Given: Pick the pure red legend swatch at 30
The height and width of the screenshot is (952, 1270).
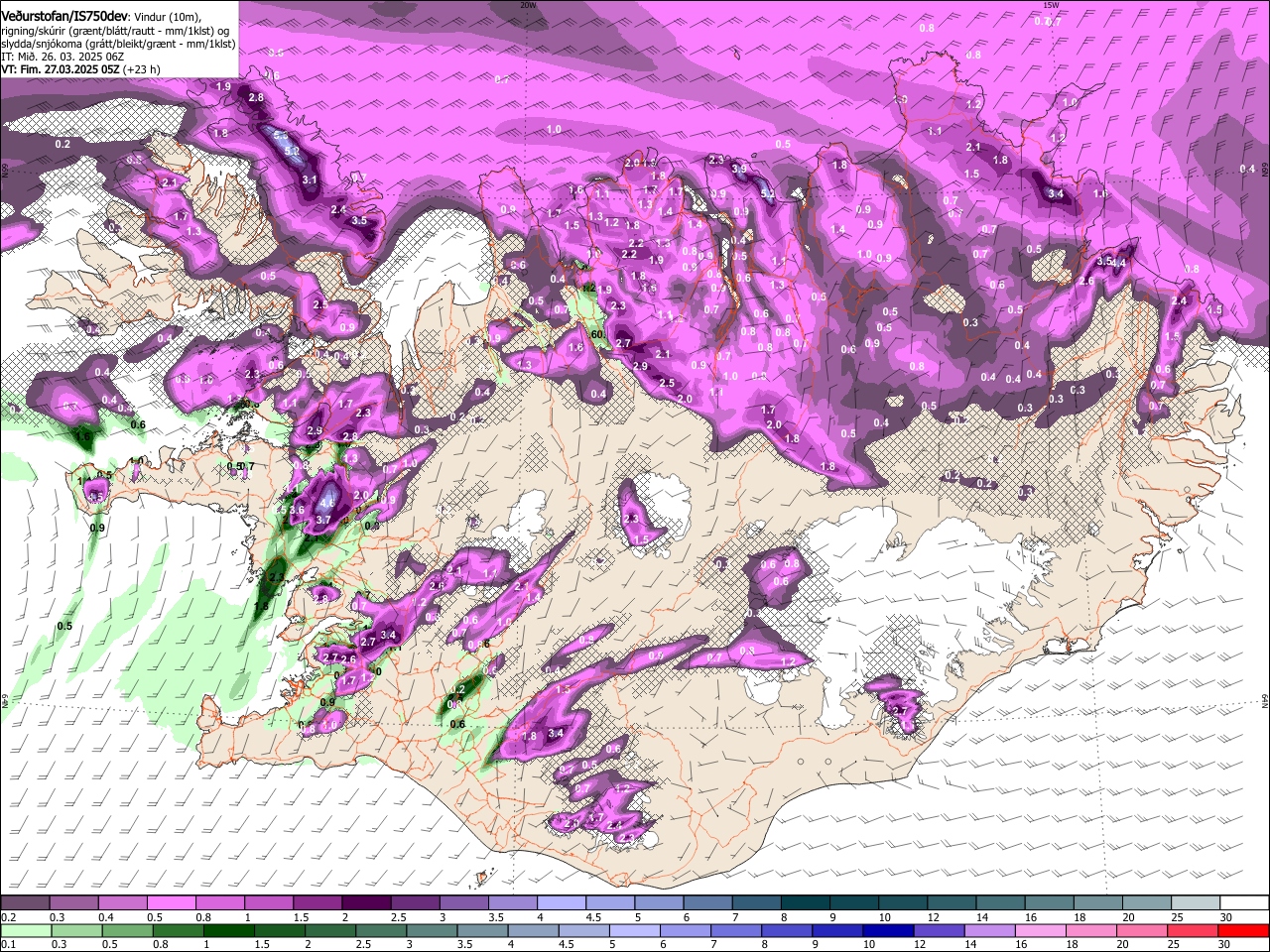Looking at the screenshot, I should pyautogui.click(x=1243, y=930).
